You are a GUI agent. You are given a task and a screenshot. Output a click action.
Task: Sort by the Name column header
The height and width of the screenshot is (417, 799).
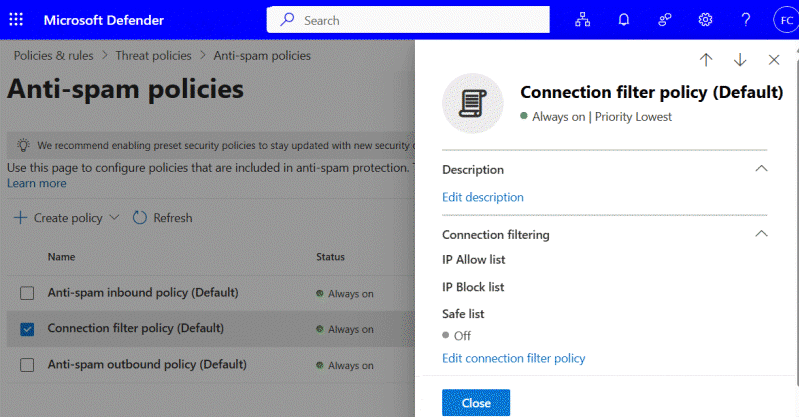[x=62, y=257]
